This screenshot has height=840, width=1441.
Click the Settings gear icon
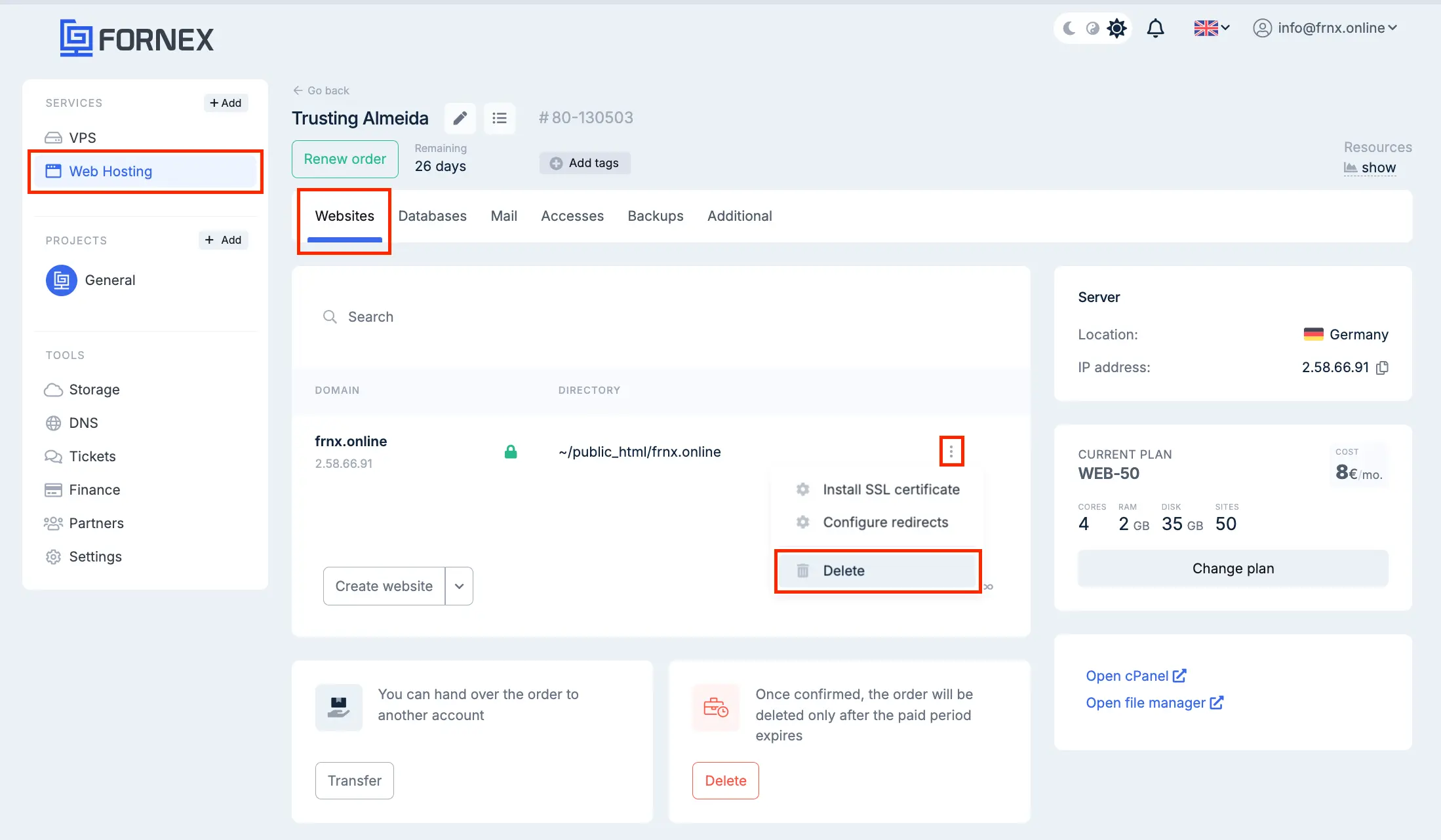point(54,557)
